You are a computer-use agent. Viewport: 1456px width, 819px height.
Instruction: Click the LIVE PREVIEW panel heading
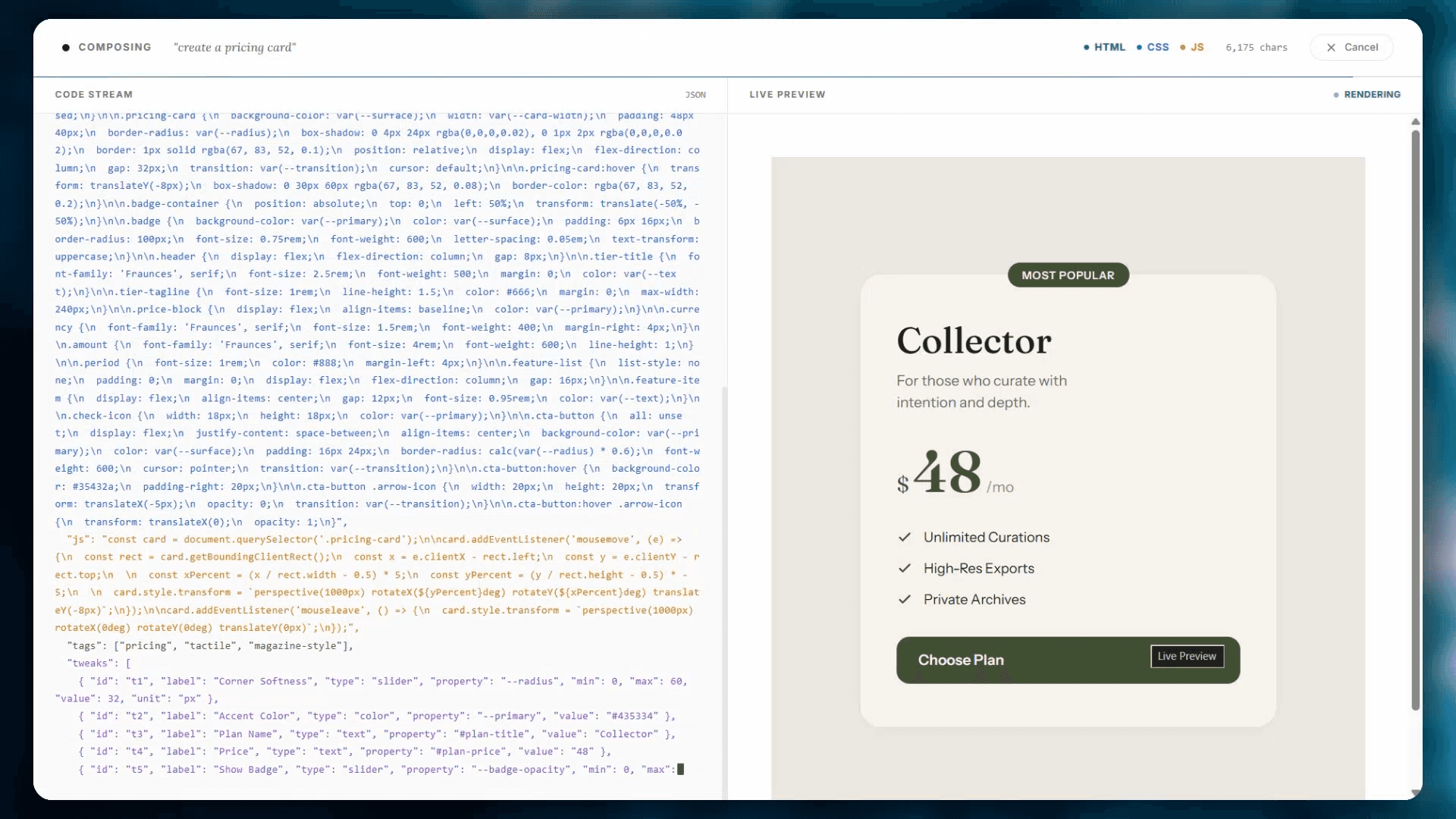[x=787, y=95]
